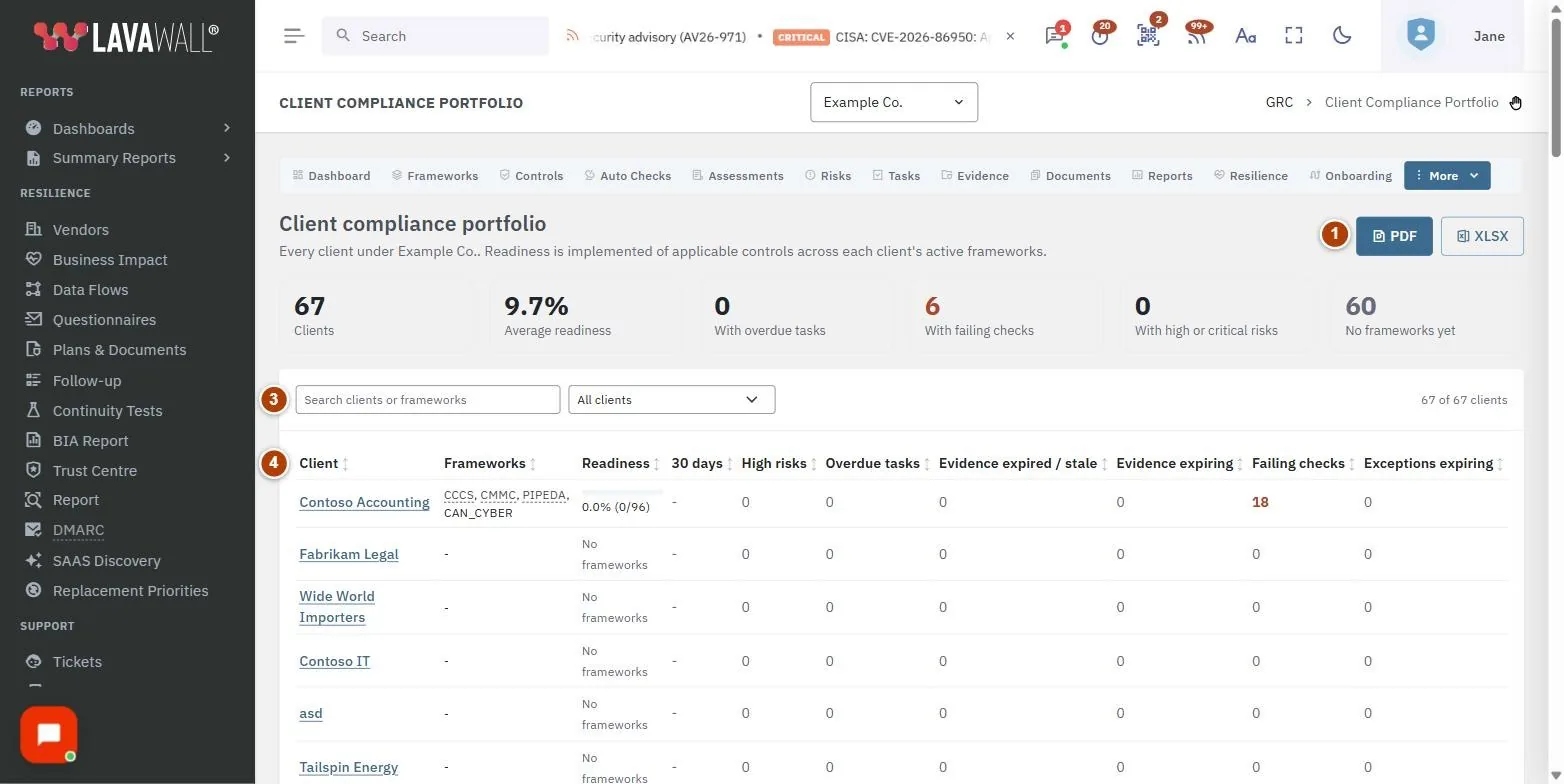This screenshot has height=784, width=1564.
Task: Toggle fullscreen mode icon
Action: tap(1294, 36)
